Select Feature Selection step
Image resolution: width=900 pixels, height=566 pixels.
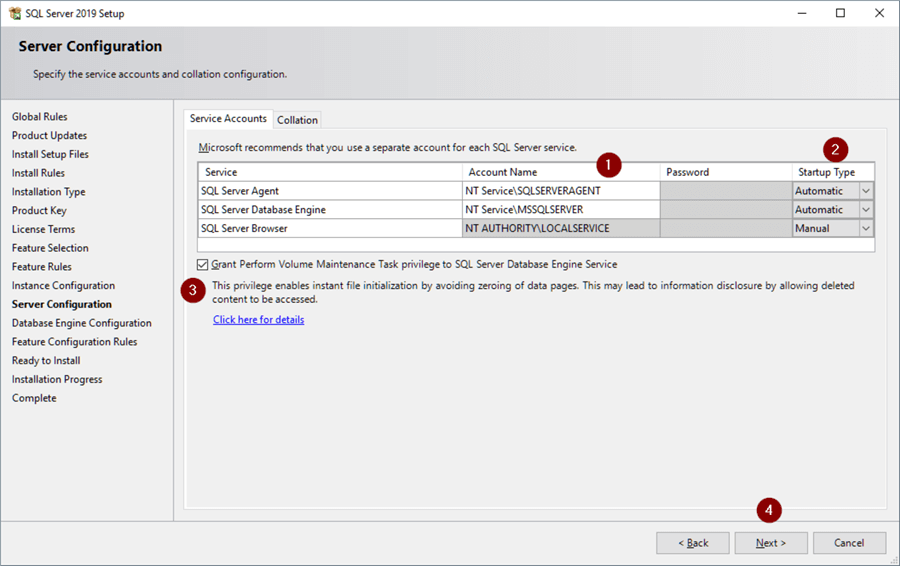coord(50,248)
